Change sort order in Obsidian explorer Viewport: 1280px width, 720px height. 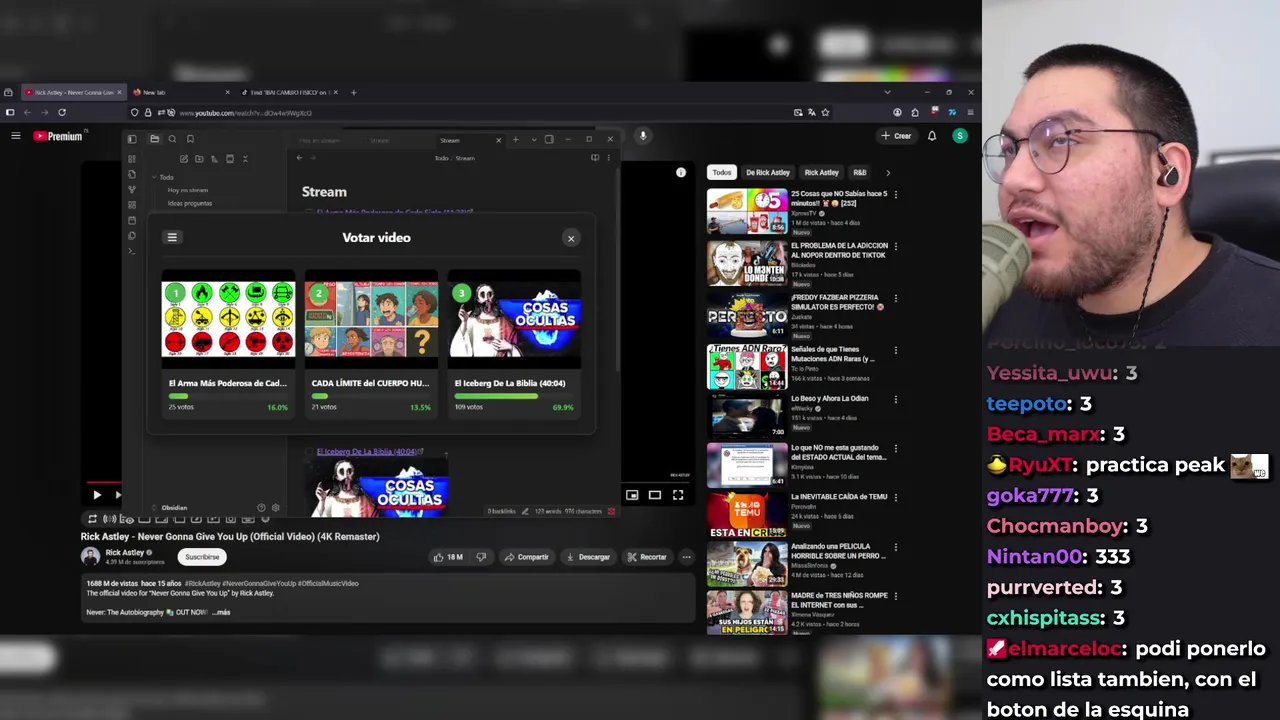tap(214, 158)
